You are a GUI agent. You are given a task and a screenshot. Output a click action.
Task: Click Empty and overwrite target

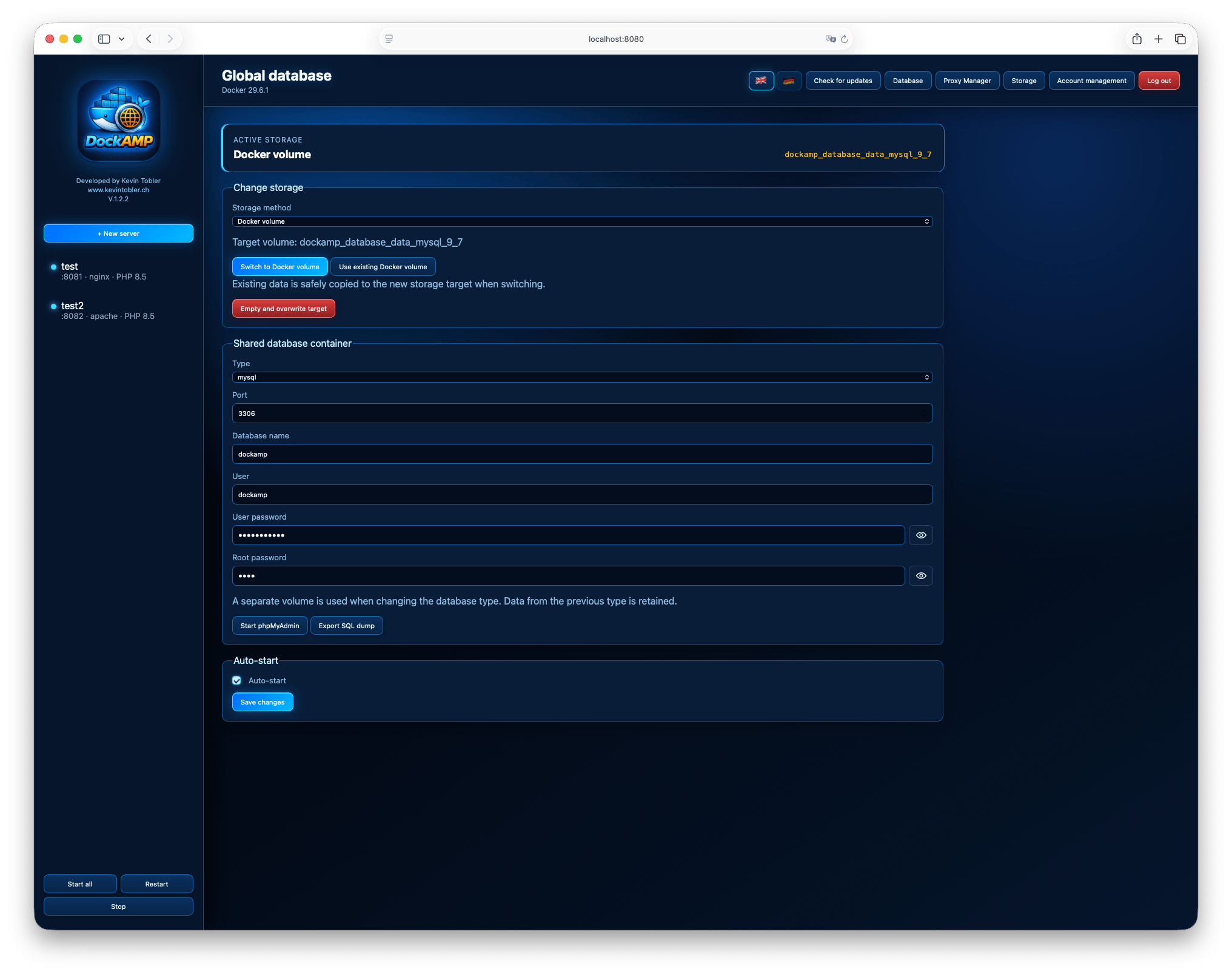coord(283,309)
